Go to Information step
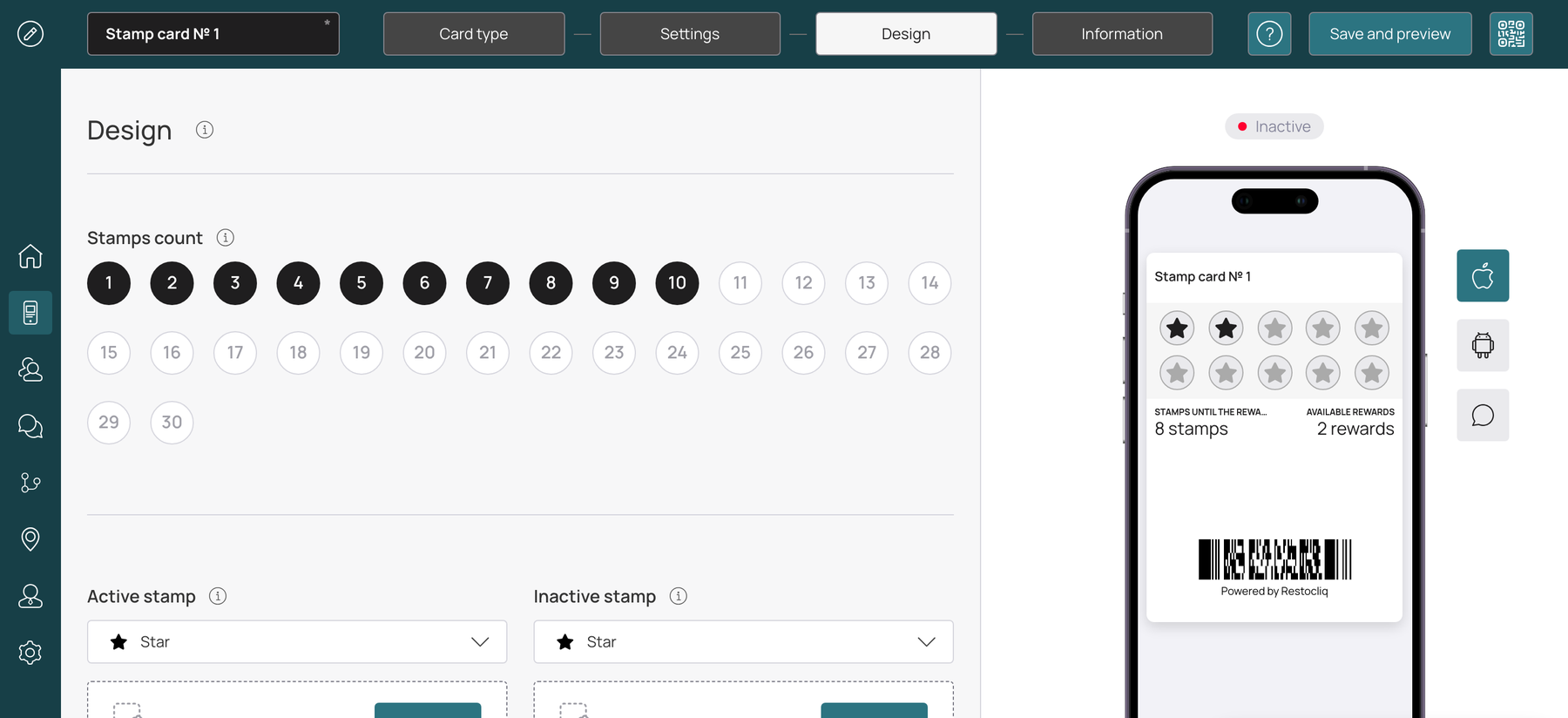 pyautogui.click(x=1122, y=34)
